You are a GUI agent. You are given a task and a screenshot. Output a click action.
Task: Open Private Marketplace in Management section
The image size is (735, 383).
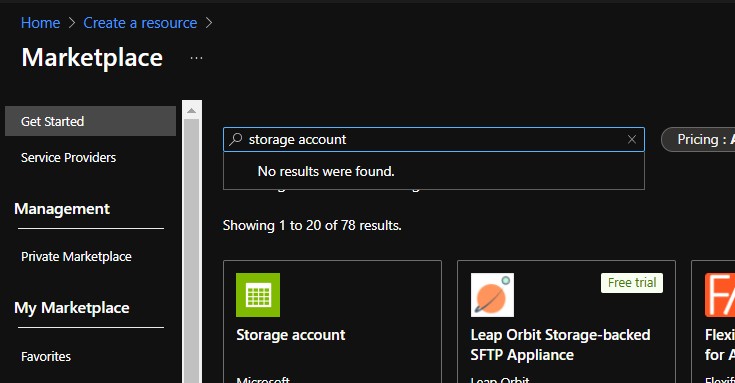[76, 256]
